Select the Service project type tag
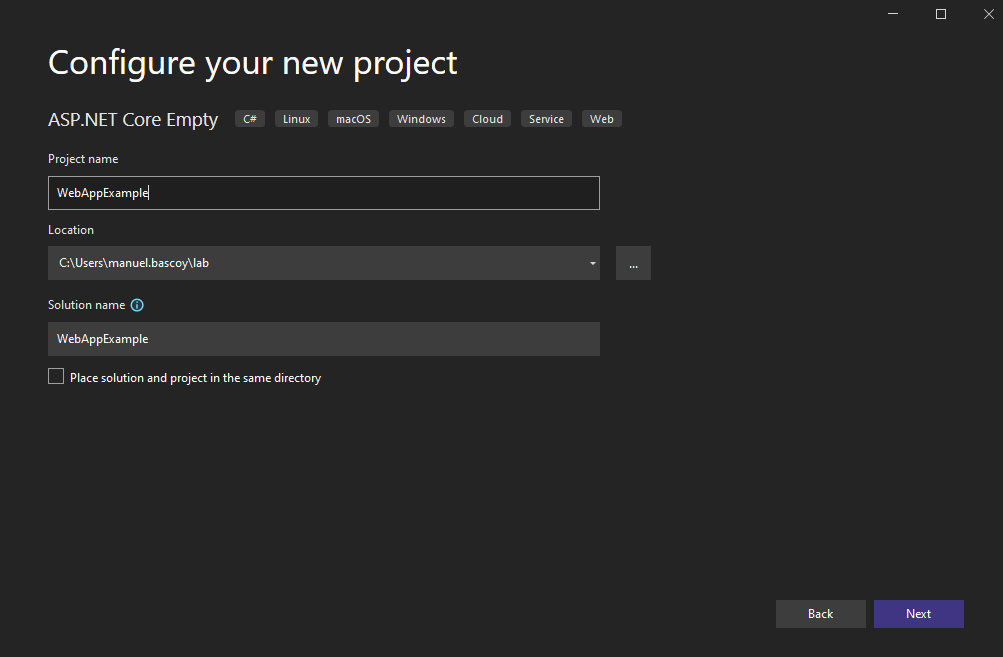The width and height of the screenshot is (1003, 657). (546, 119)
